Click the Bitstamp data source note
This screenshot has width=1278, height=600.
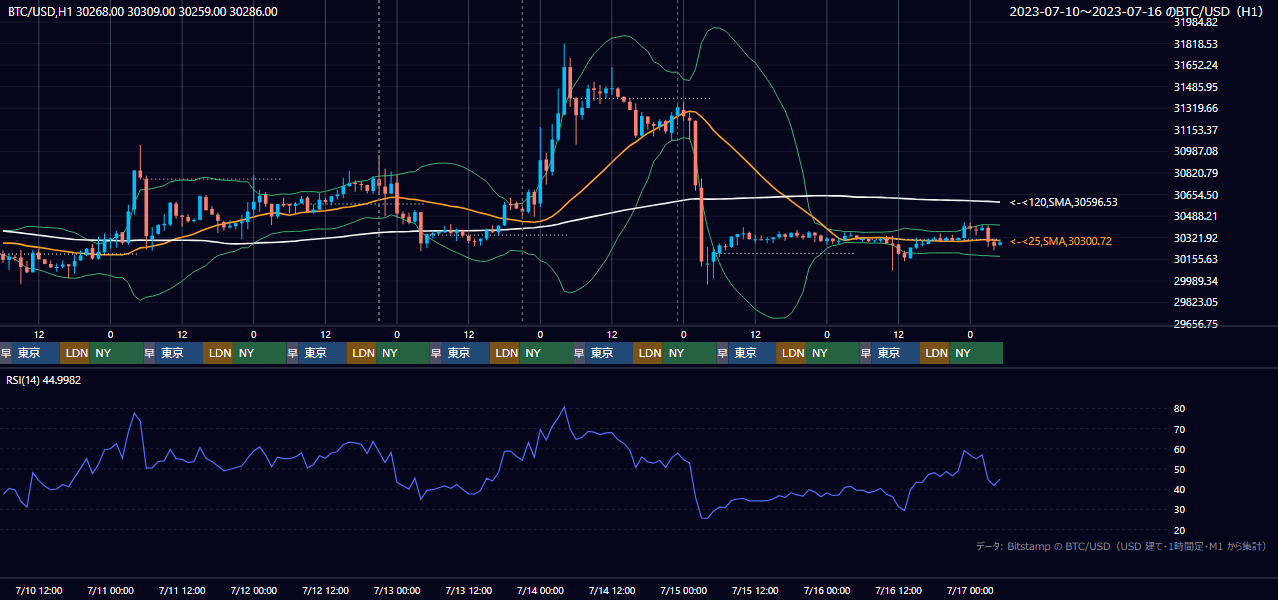pyautogui.click(x=1121, y=546)
